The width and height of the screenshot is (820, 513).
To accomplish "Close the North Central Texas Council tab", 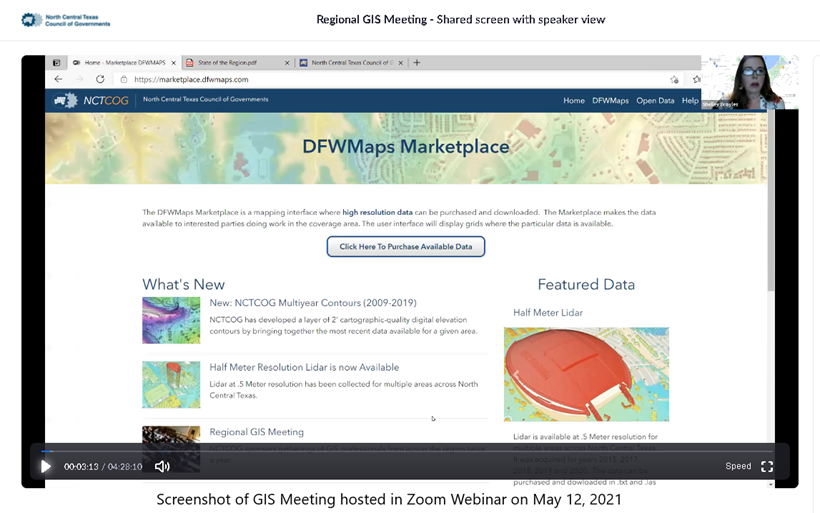I will (401, 63).
